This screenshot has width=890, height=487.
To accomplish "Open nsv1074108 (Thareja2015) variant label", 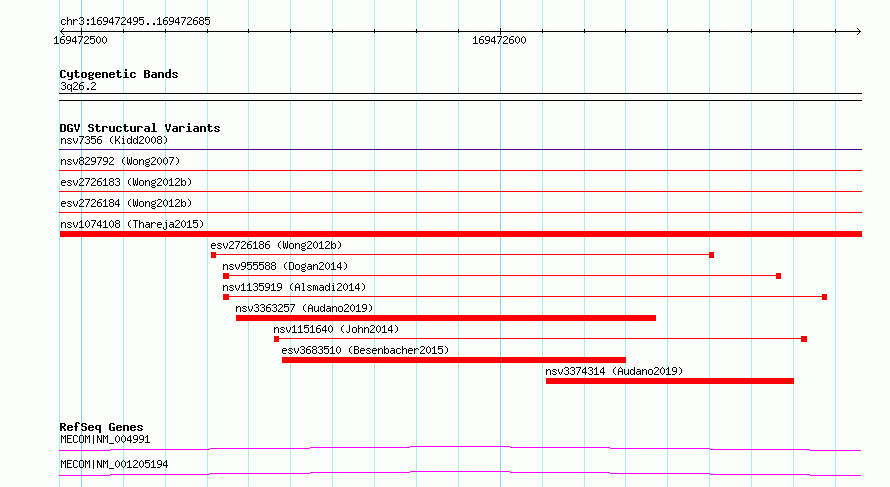I will pos(132,224).
